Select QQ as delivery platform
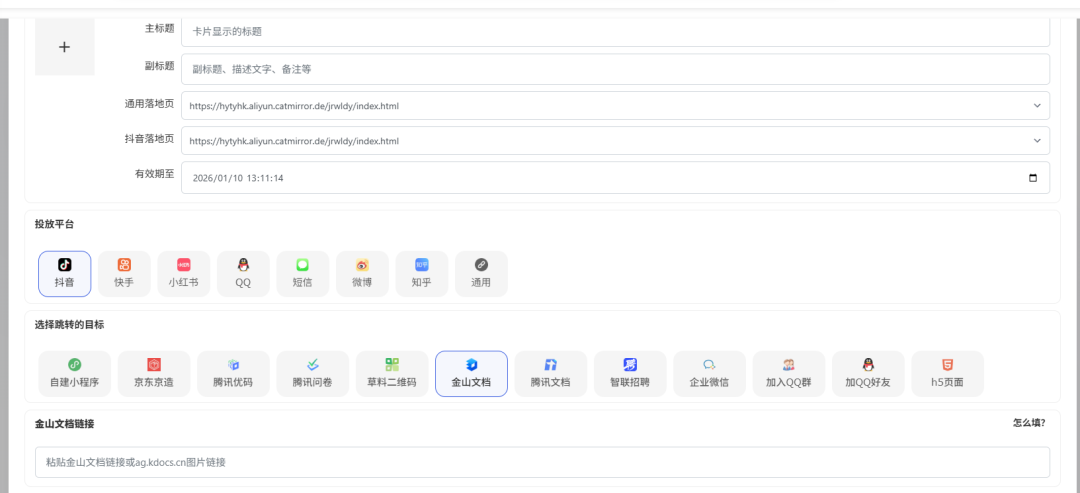This screenshot has height=493, width=1080. click(x=243, y=273)
